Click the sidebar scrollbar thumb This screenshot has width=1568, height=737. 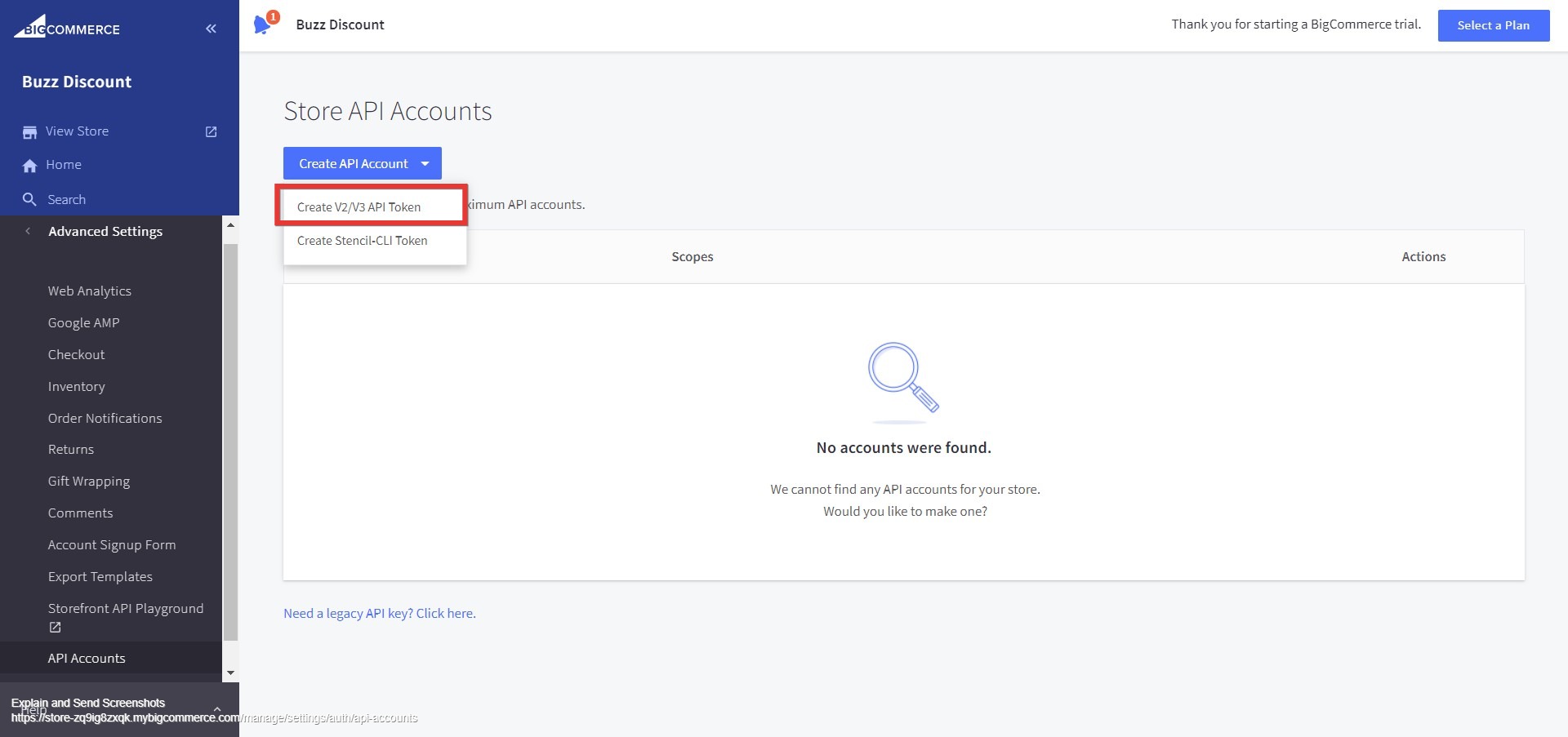click(x=230, y=441)
